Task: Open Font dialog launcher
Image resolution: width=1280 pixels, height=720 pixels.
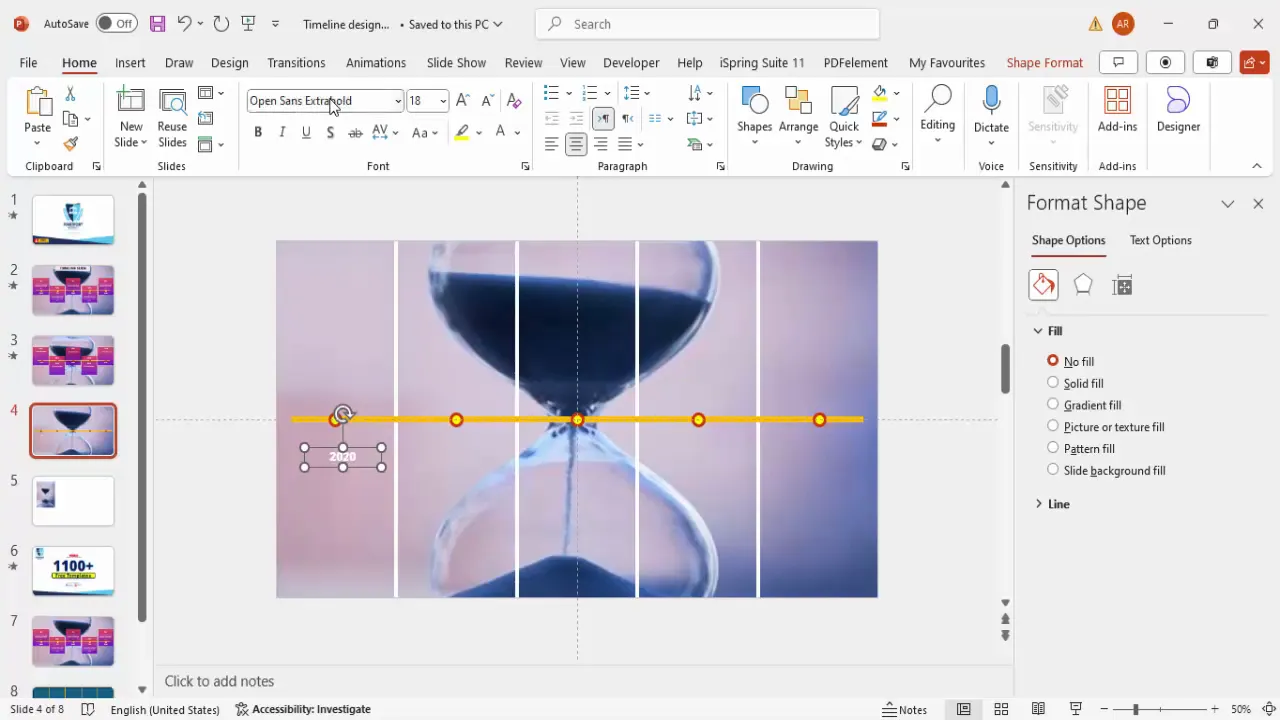Action: [x=525, y=166]
